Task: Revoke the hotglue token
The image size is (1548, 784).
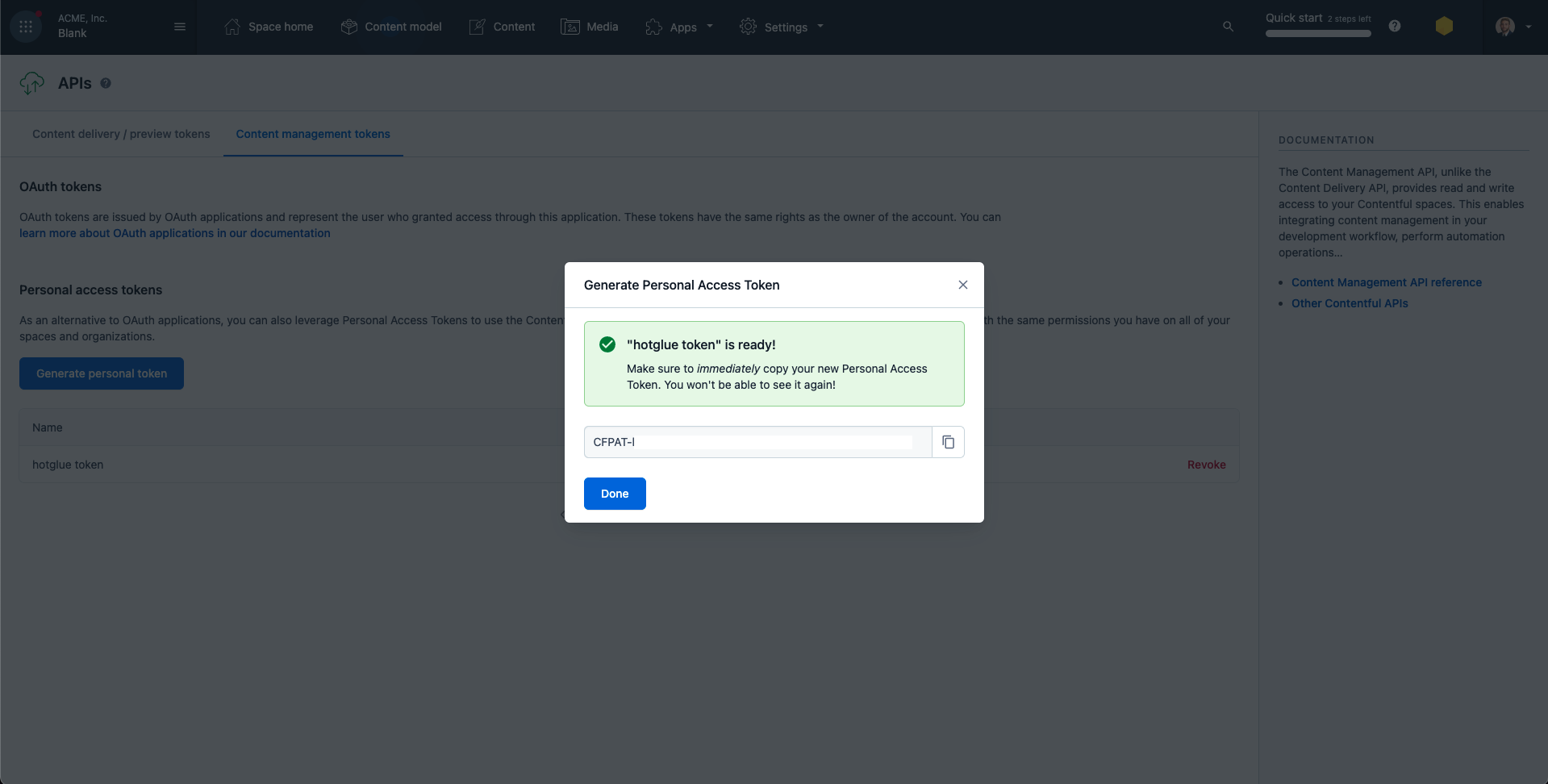Action: tap(1206, 465)
